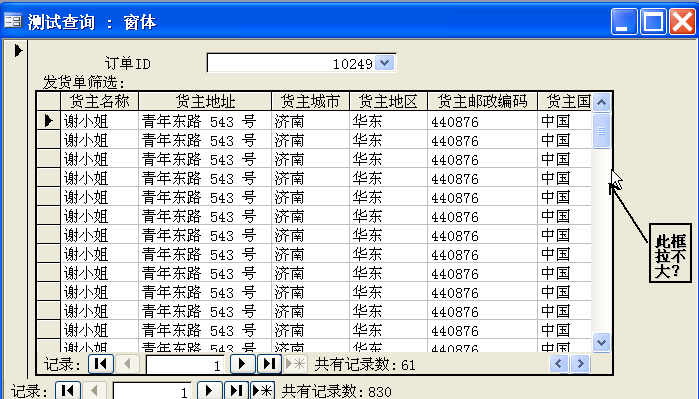Click the main form record selector arrow

point(18,50)
